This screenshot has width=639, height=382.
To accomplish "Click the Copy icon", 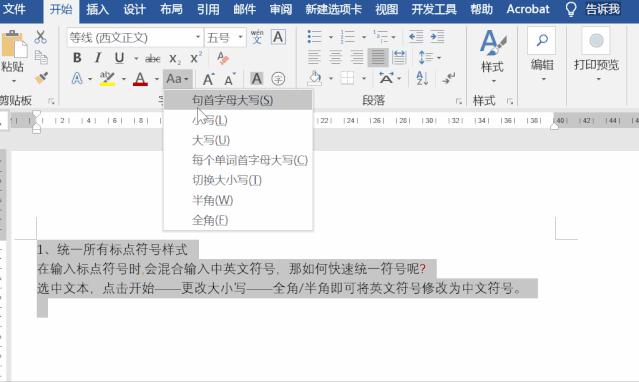I will [x=41, y=57].
